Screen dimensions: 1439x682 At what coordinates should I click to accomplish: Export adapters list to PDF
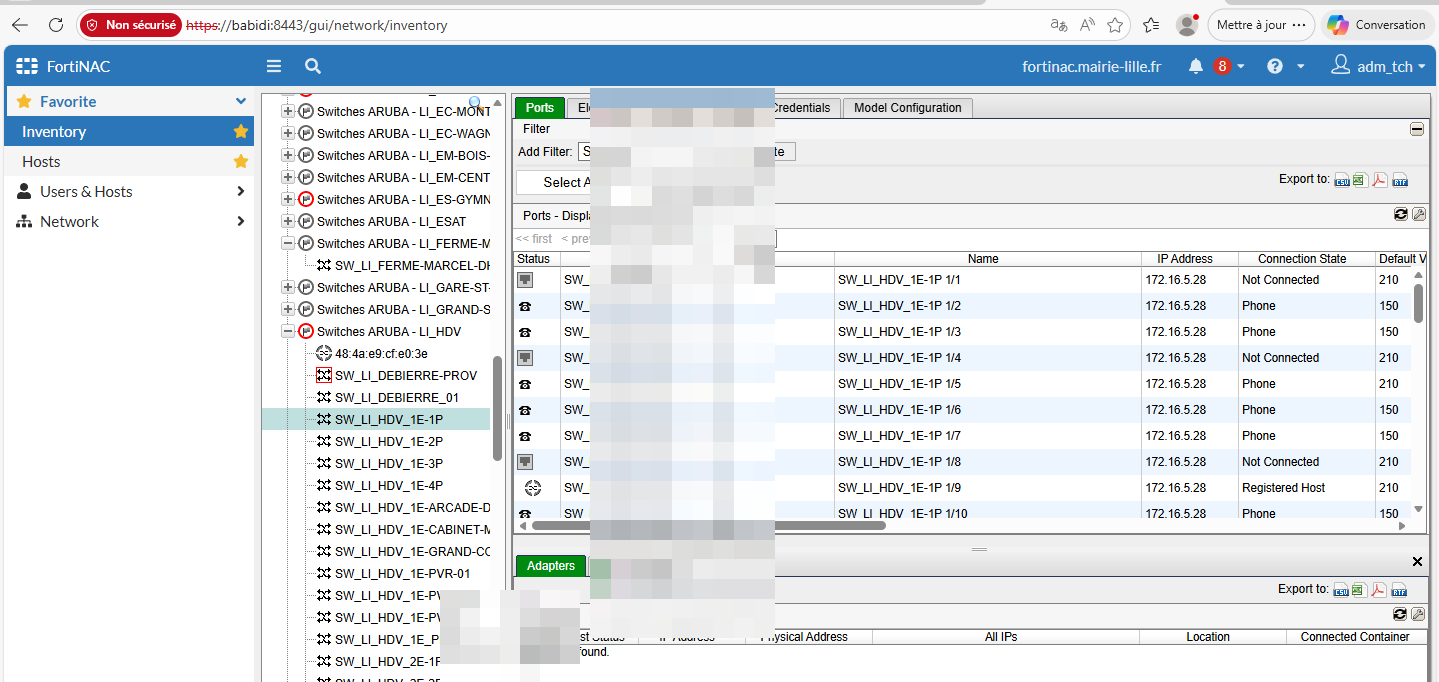click(1379, 590)
